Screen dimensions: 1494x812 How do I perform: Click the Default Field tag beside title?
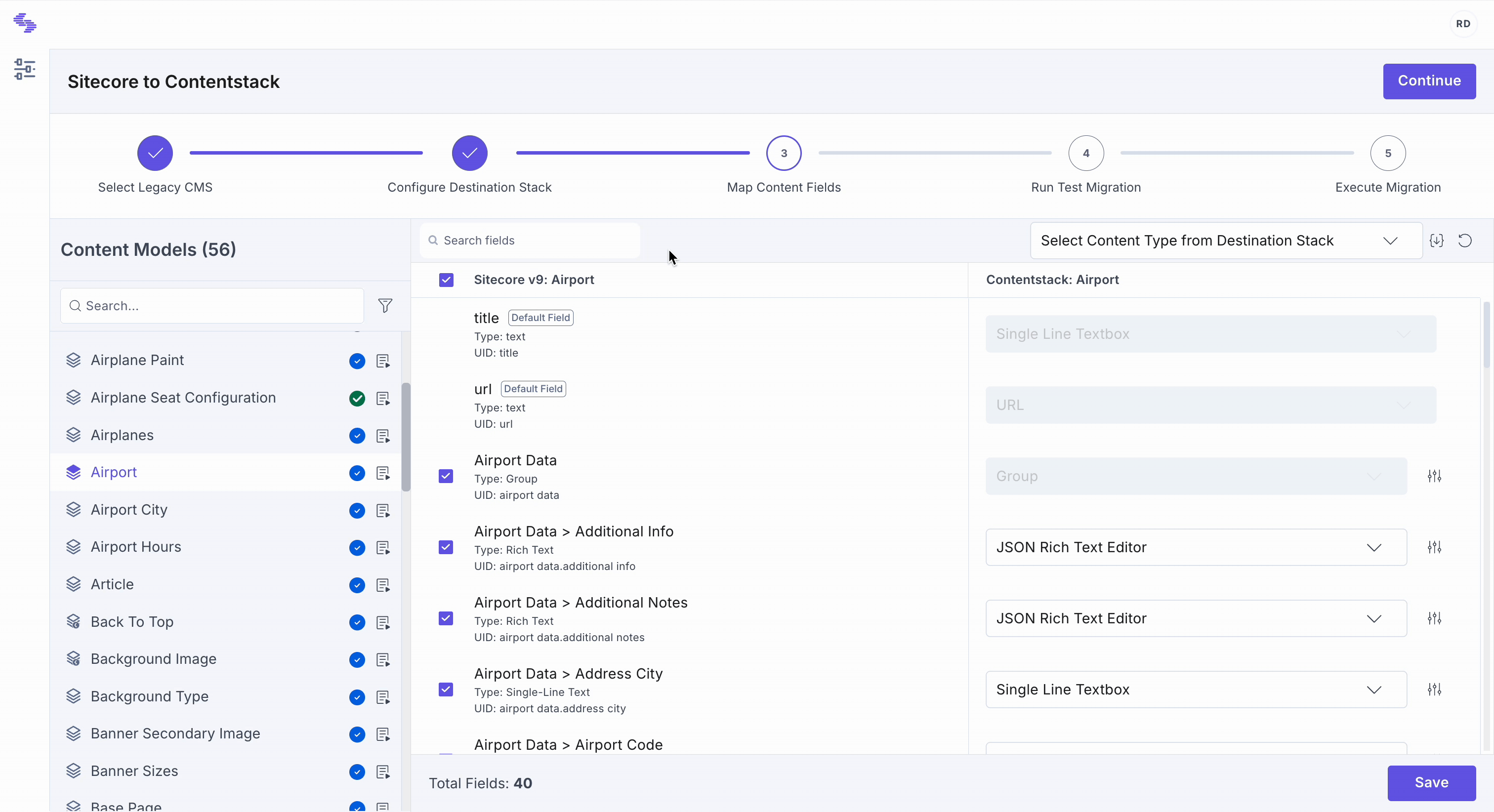[540, 318]
